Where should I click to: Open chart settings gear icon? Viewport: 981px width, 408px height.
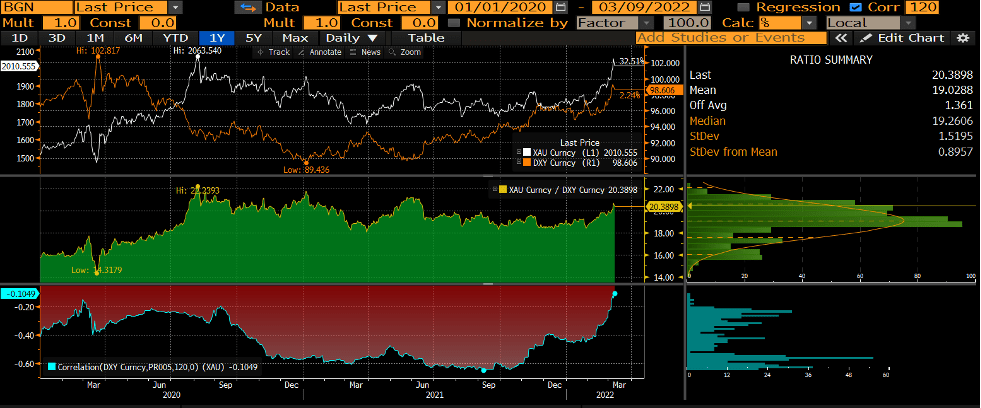coord(962,38)
